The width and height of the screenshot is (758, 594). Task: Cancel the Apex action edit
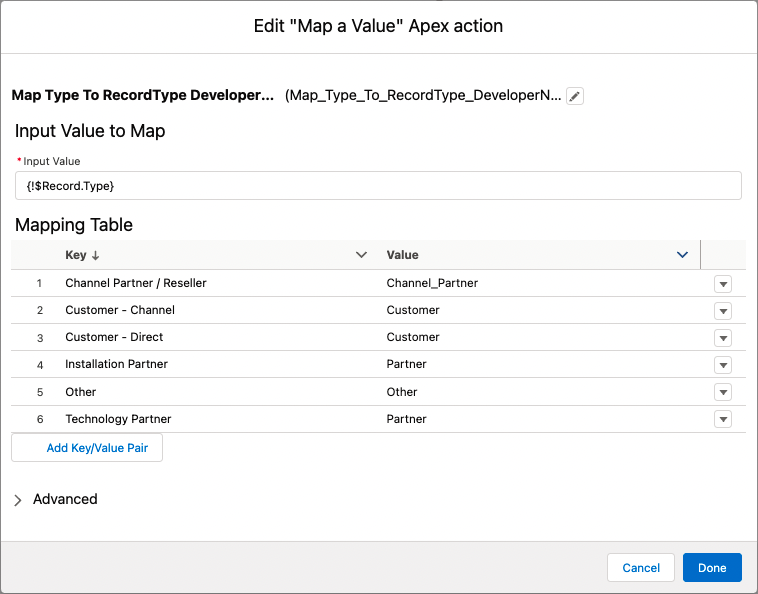pyautogui.click(x=641, y=568)
